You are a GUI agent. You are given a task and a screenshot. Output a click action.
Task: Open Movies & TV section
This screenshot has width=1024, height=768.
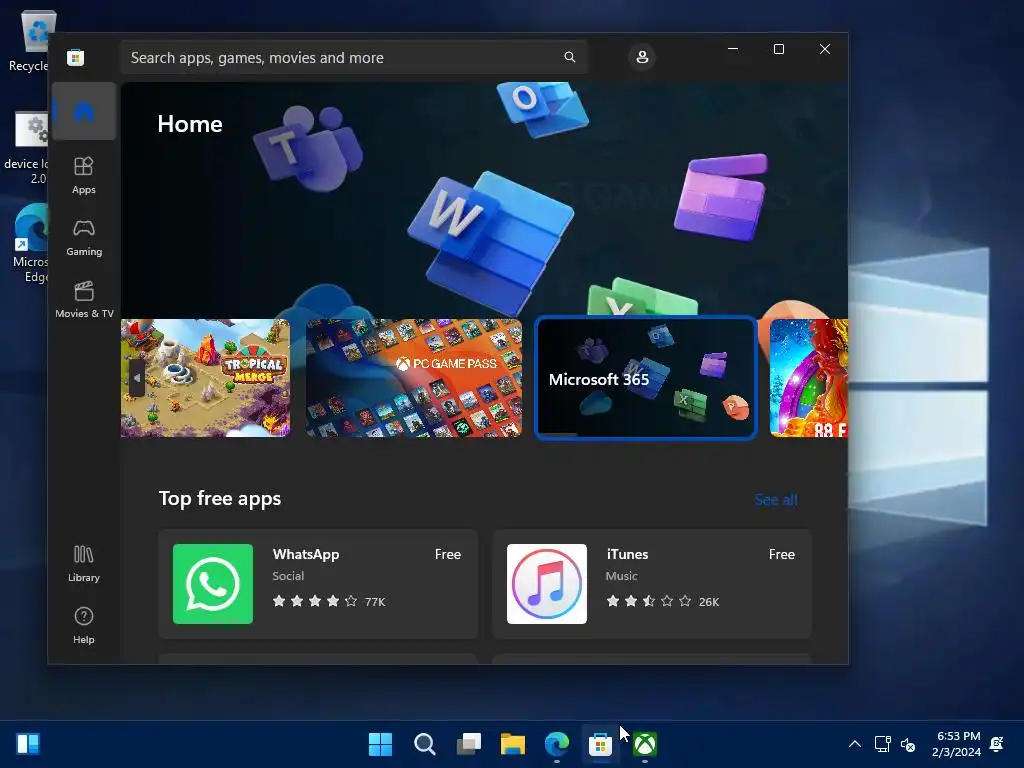click(x=84, y=300)
